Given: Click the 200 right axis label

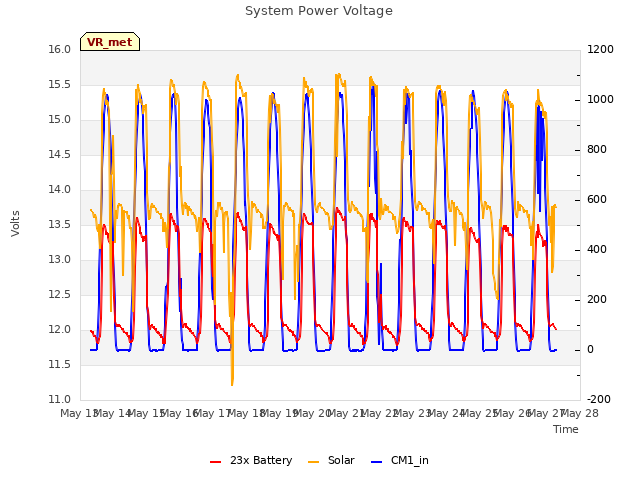Looking at the screenshot, I should click(x=597, y=300).
